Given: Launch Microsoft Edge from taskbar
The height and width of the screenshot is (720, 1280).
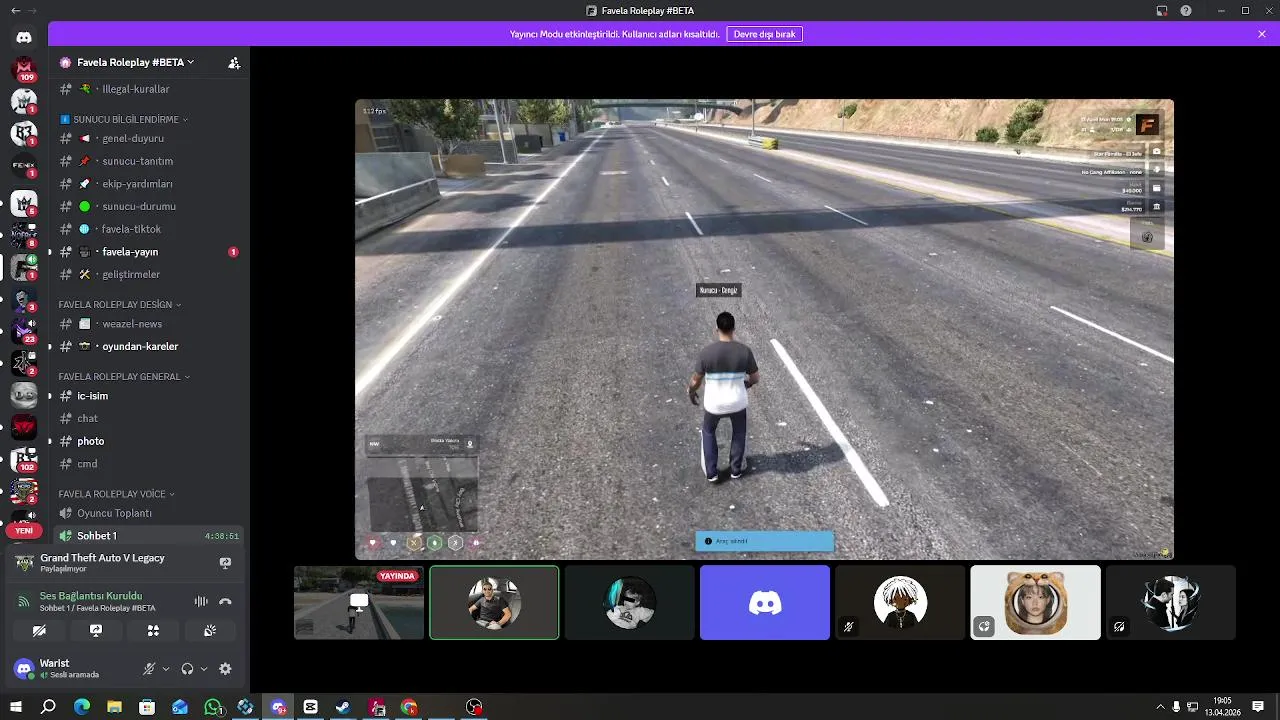Looking at the screenshot, I should point(82,707).
